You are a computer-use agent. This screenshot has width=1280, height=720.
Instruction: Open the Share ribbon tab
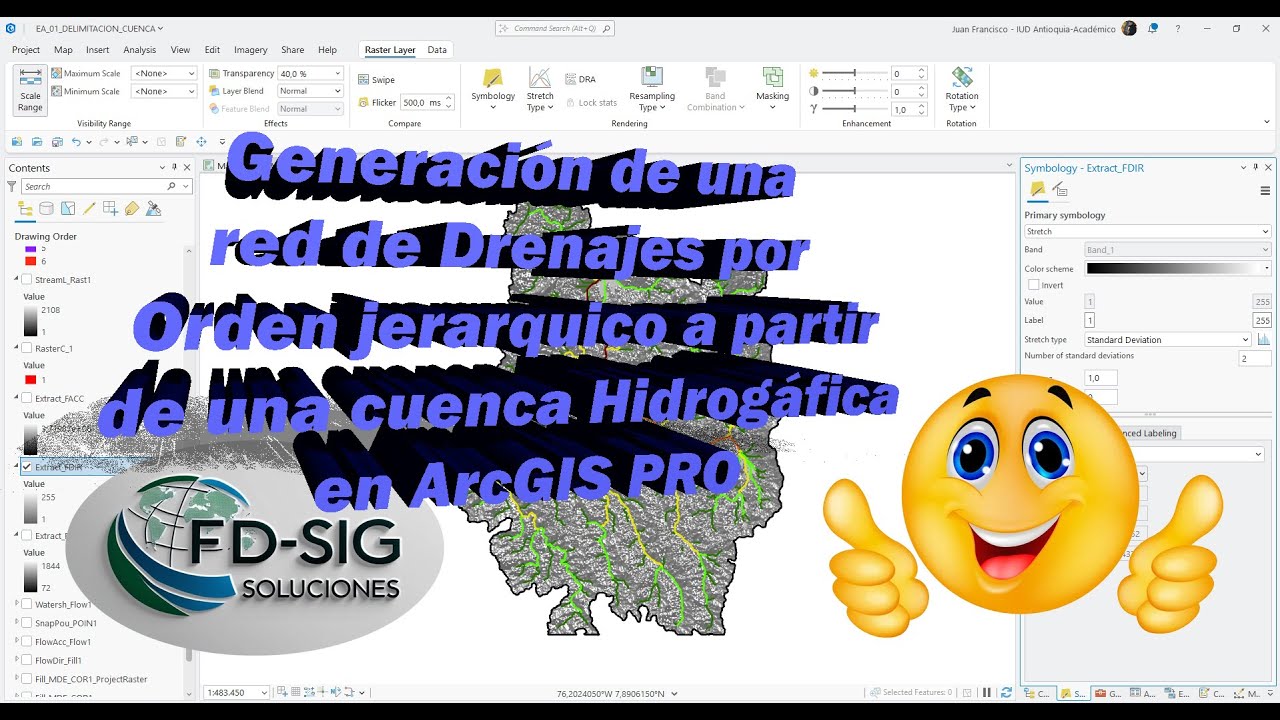[x=293, y=50]
